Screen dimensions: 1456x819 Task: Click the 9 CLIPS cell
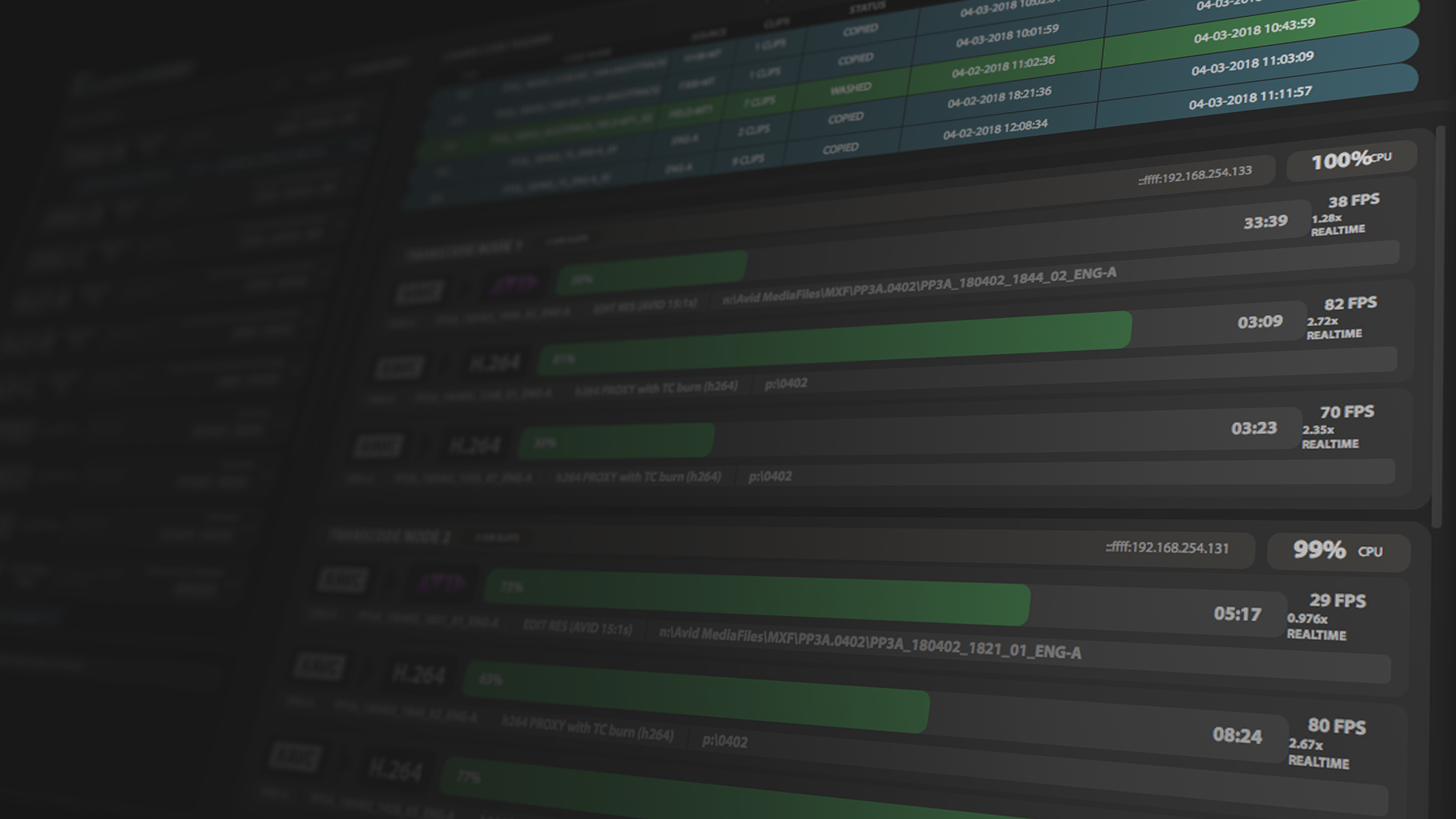point(748,160)
